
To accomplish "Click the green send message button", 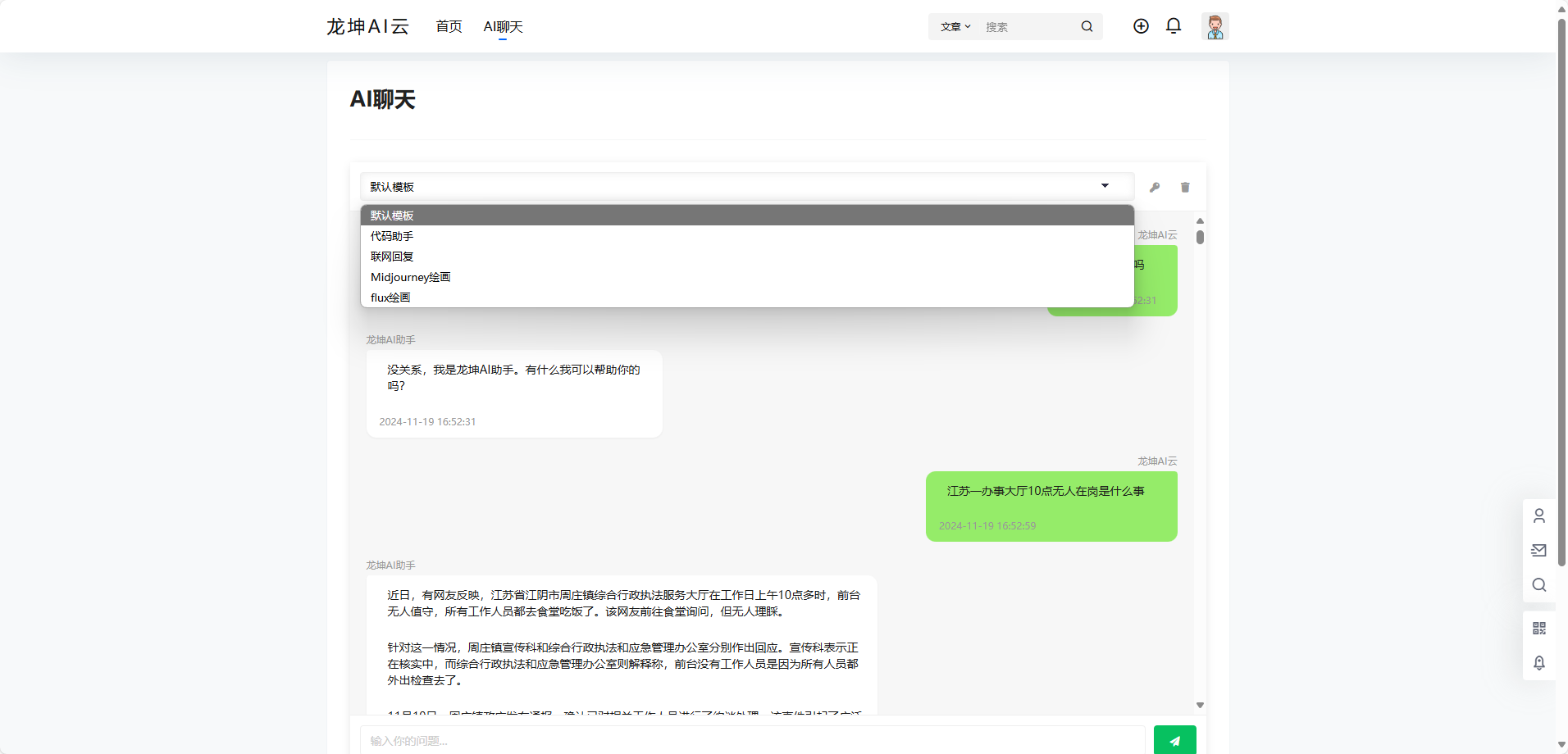I will pyautogui.click(x=1174, y=740).
